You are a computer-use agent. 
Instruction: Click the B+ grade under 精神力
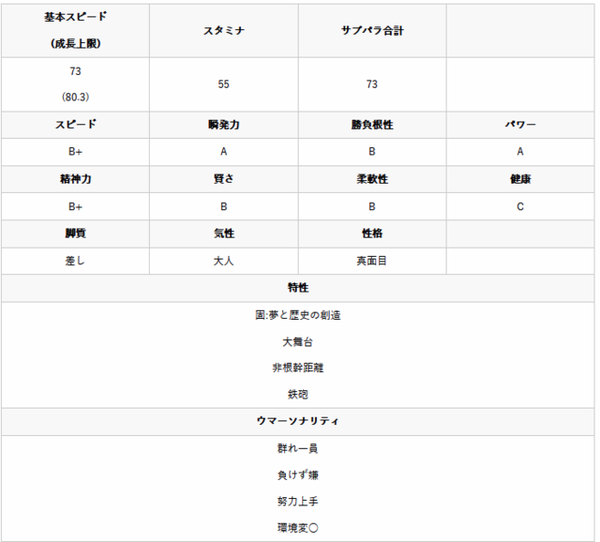[x=75, y=207]
